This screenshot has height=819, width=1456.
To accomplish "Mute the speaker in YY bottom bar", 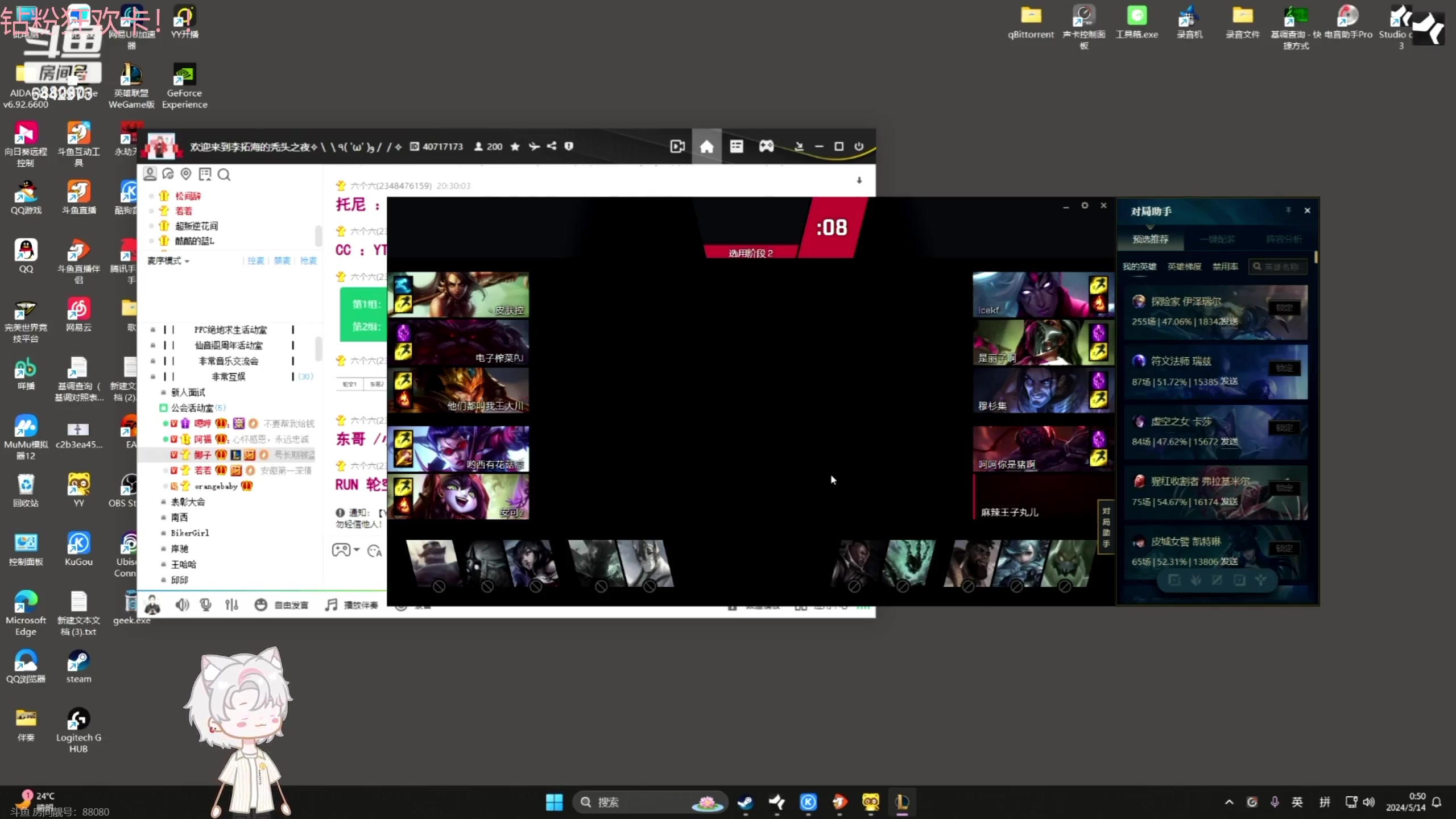I will pos(182,605).
